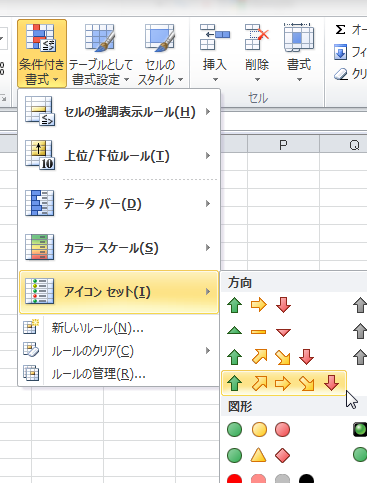Open テーブルとして書式設定 gallery

coord(100,54)
